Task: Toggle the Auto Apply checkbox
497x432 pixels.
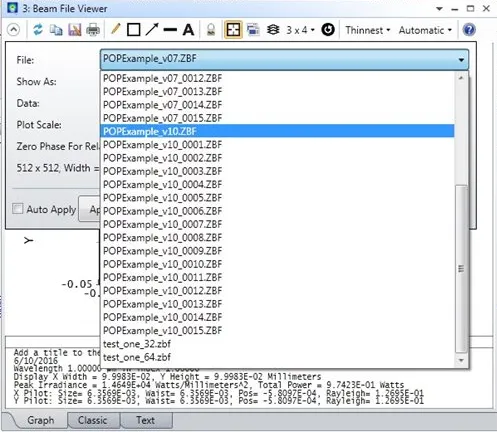Action: (x=18, y=209)
